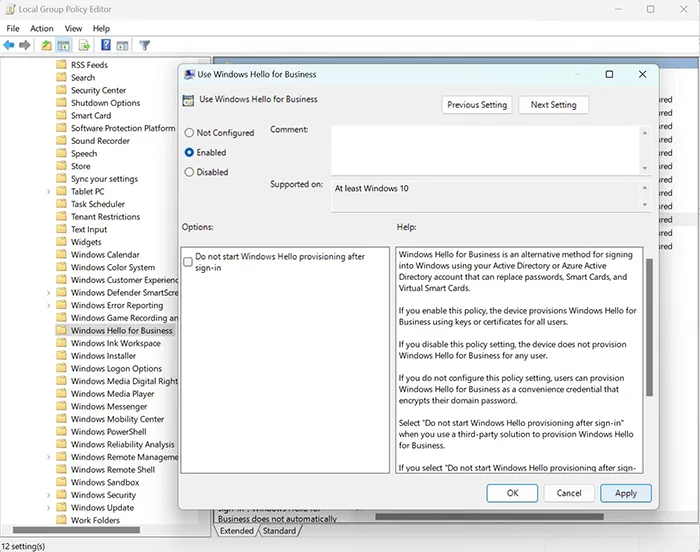Toggle the Show/Hide Action Pane icon

click(122, 45)
